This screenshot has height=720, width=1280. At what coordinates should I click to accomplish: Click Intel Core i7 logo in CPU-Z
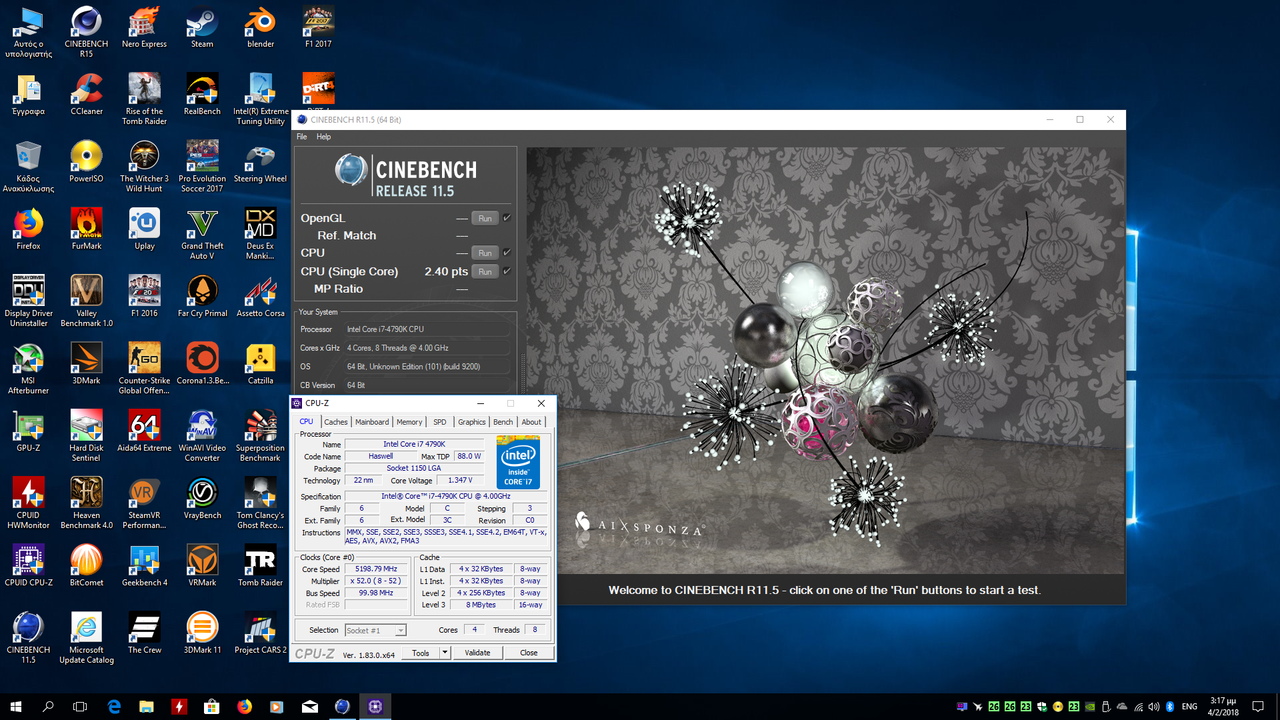pyautogui.click(x=518, y=463)
